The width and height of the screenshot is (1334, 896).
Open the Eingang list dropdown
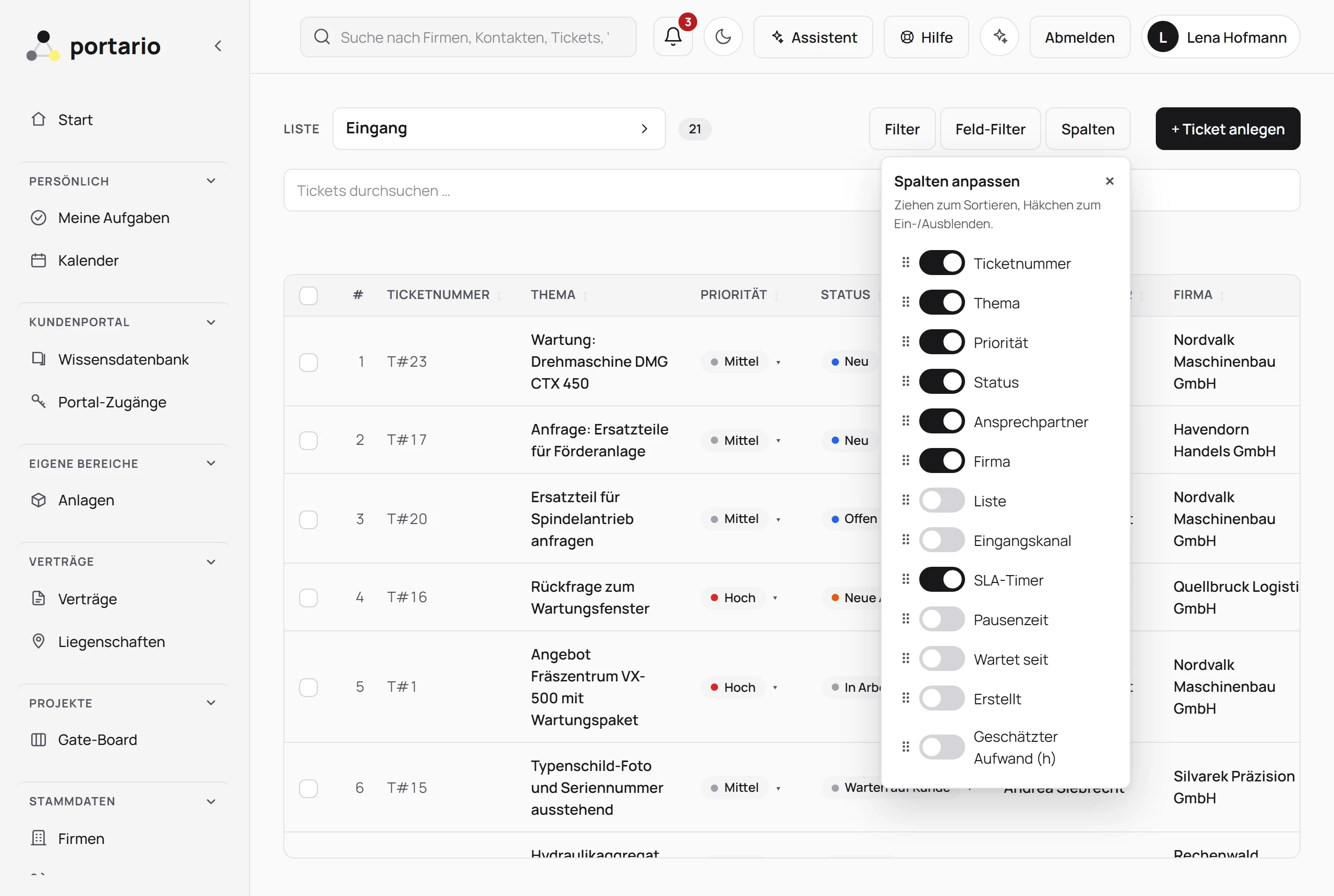click(498, 129)
